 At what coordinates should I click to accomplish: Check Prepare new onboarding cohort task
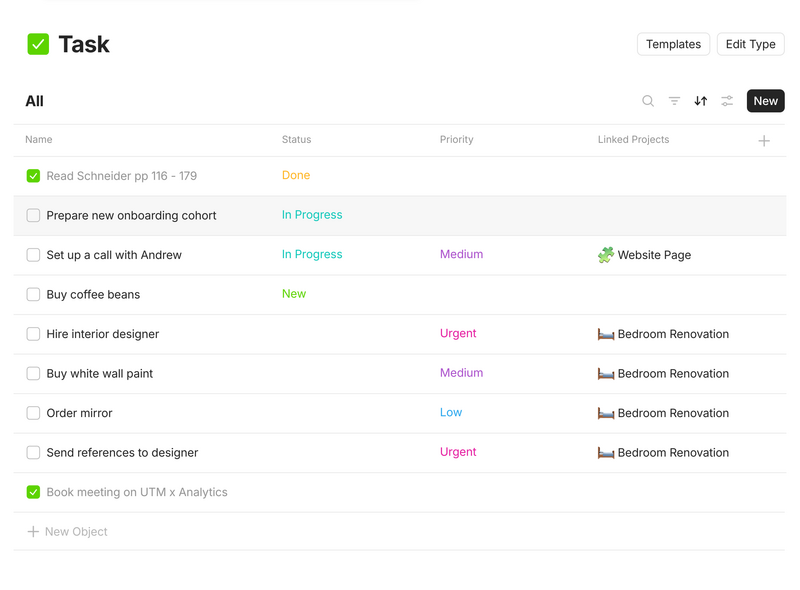click(x=33, y=215)
